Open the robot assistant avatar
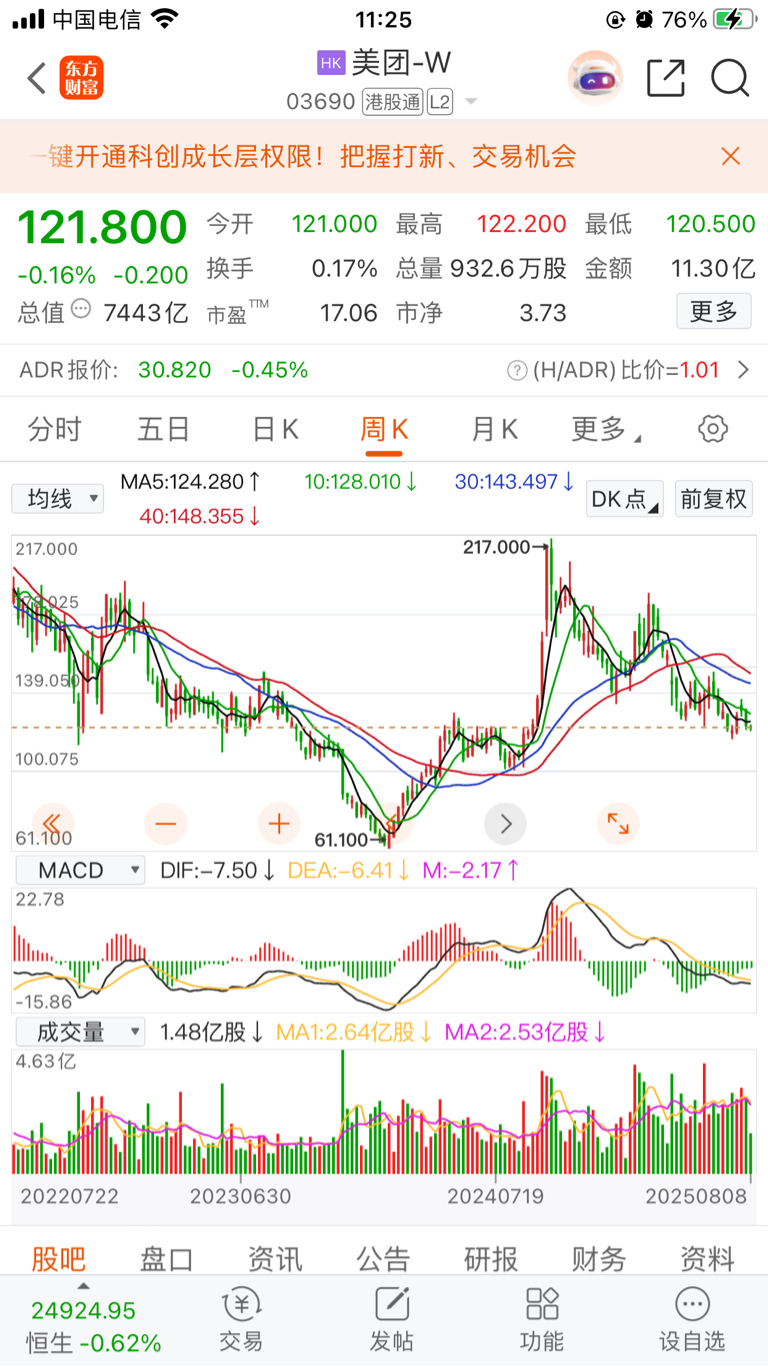 [x=595, y=78]
